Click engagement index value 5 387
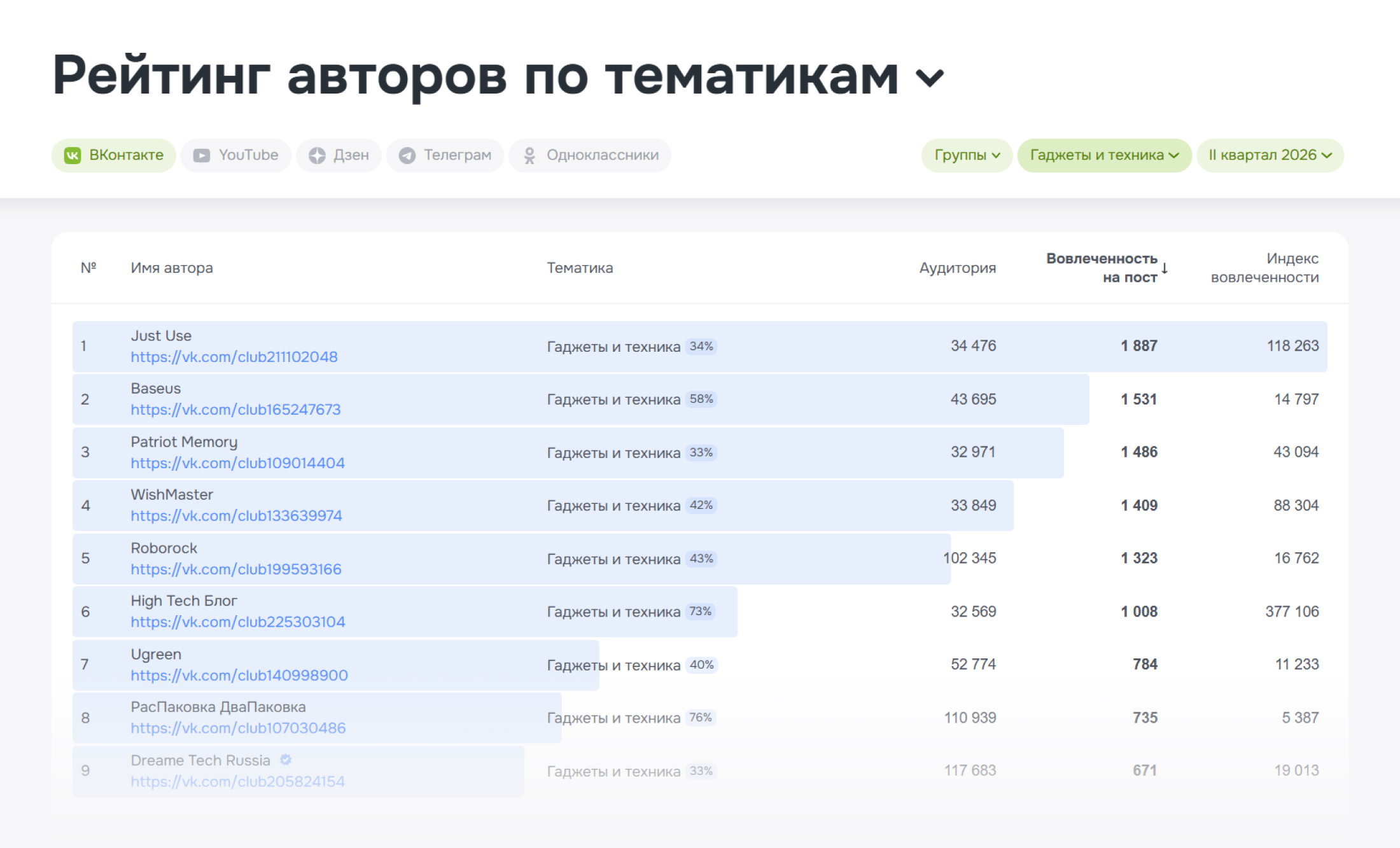Viewport: 1400px width, 848px height. (x=1300, y=718)
